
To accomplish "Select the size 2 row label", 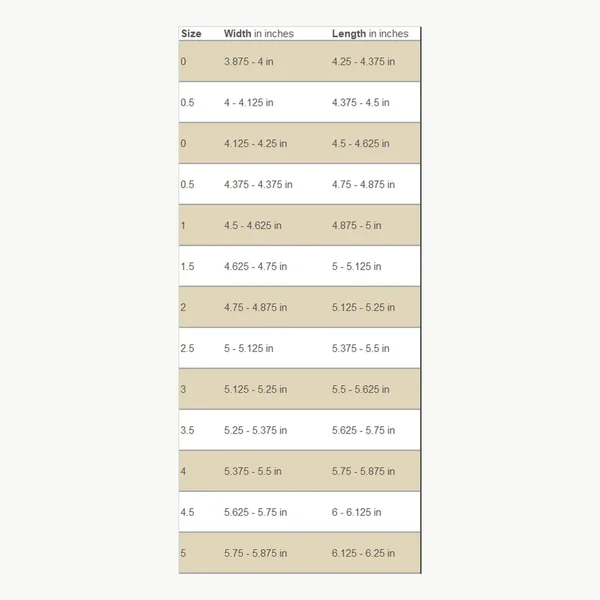I will [183, 307].
